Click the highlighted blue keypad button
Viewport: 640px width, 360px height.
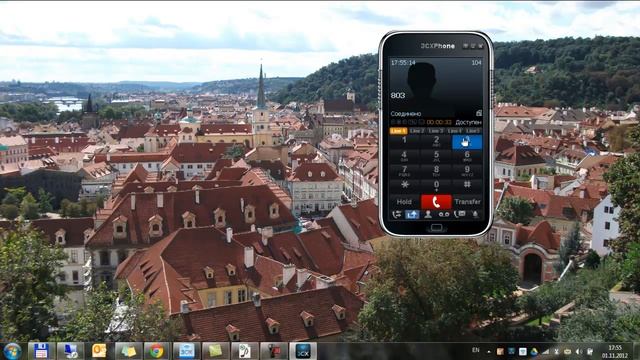(x=467, y=142)
